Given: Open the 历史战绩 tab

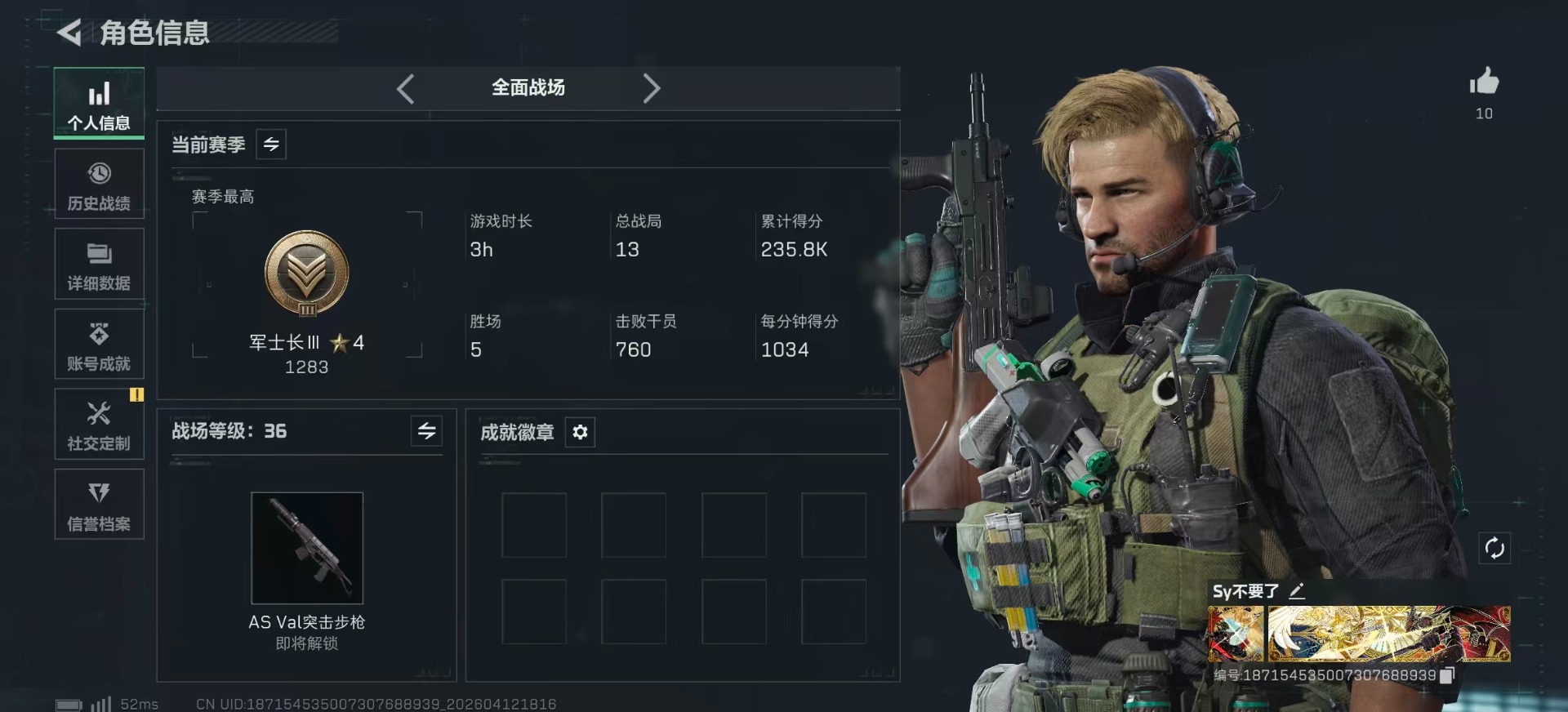Looking at the screenshot, I should [x=99, y=184].
